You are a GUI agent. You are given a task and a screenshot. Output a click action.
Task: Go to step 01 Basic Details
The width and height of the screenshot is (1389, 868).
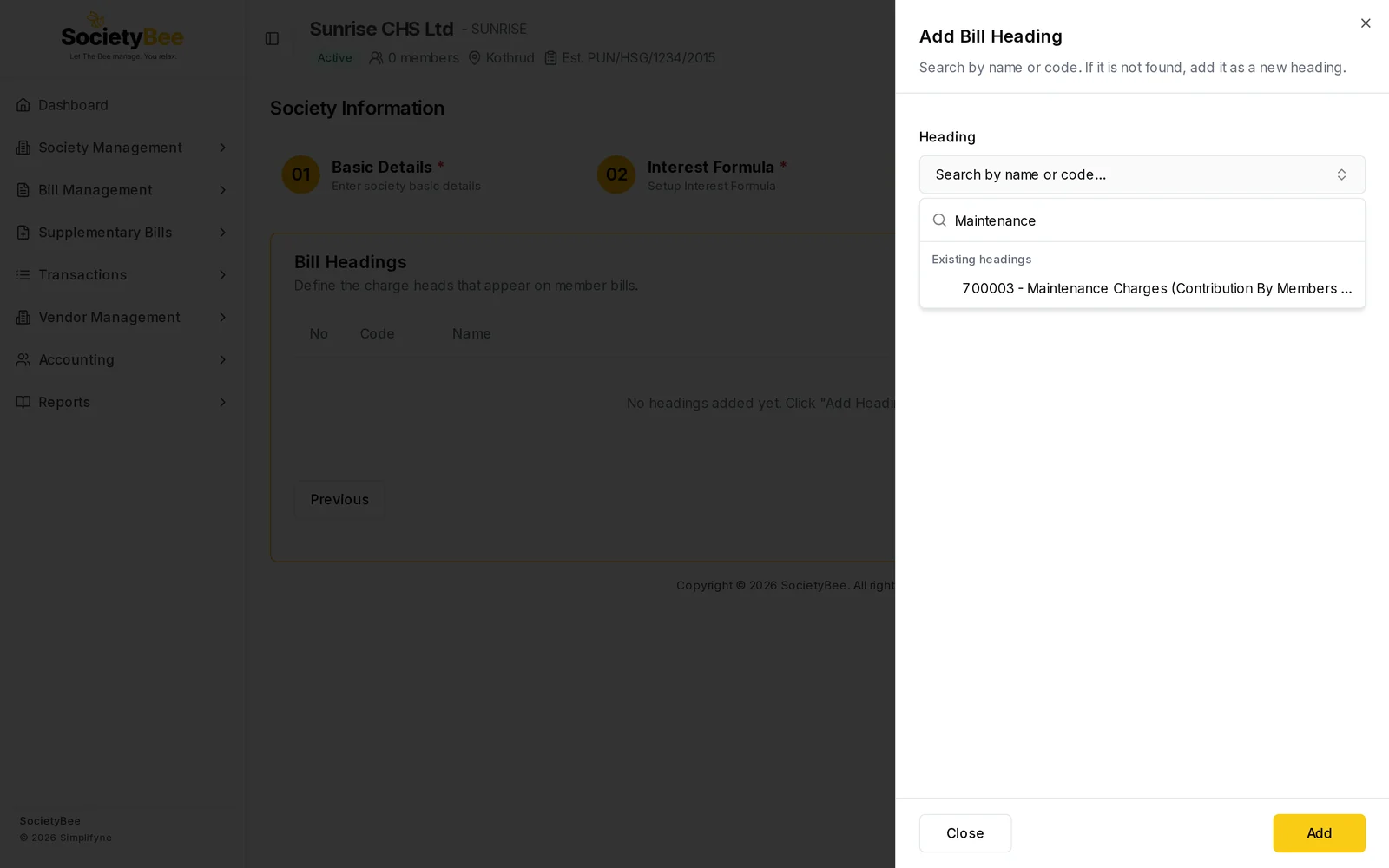click(382, 174)
